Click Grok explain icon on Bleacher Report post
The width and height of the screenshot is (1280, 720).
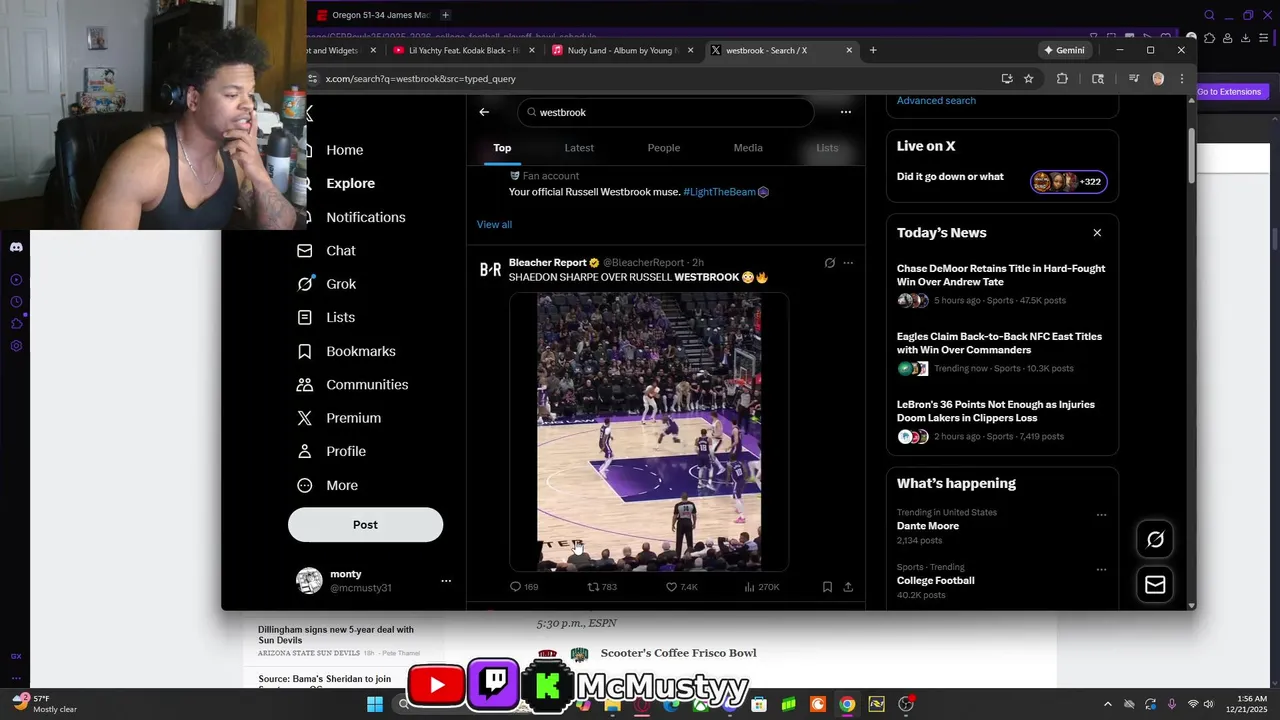pyautogui.click(x=829, y=263)
